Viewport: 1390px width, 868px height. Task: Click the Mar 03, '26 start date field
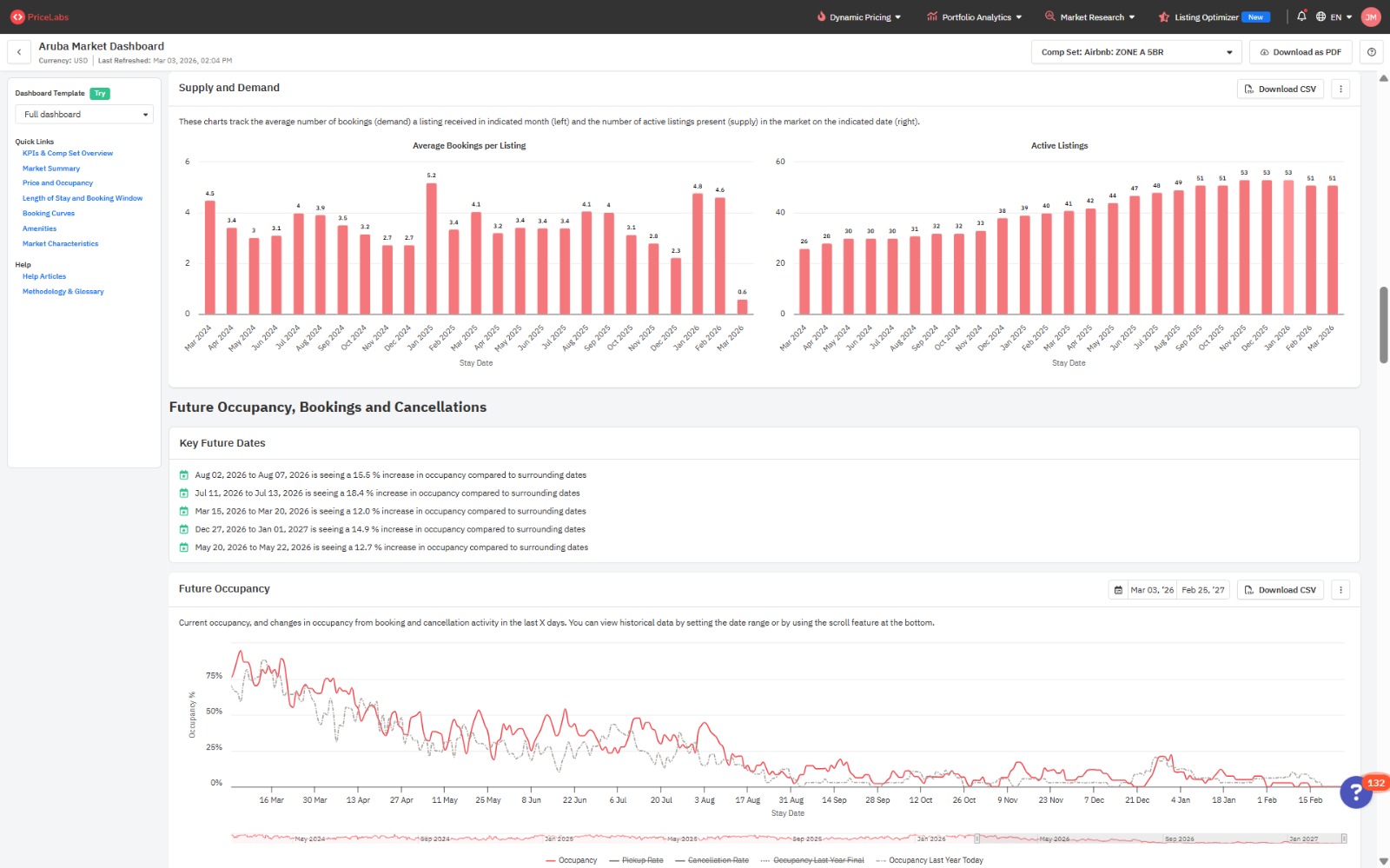[x=1151, y=590]
